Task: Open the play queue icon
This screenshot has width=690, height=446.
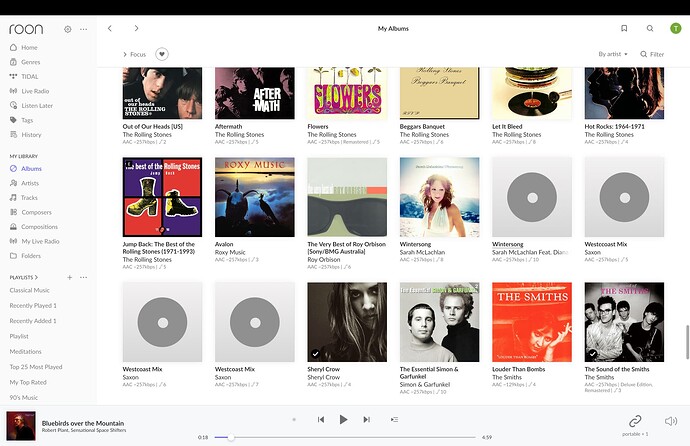Action: click(394, 420)
